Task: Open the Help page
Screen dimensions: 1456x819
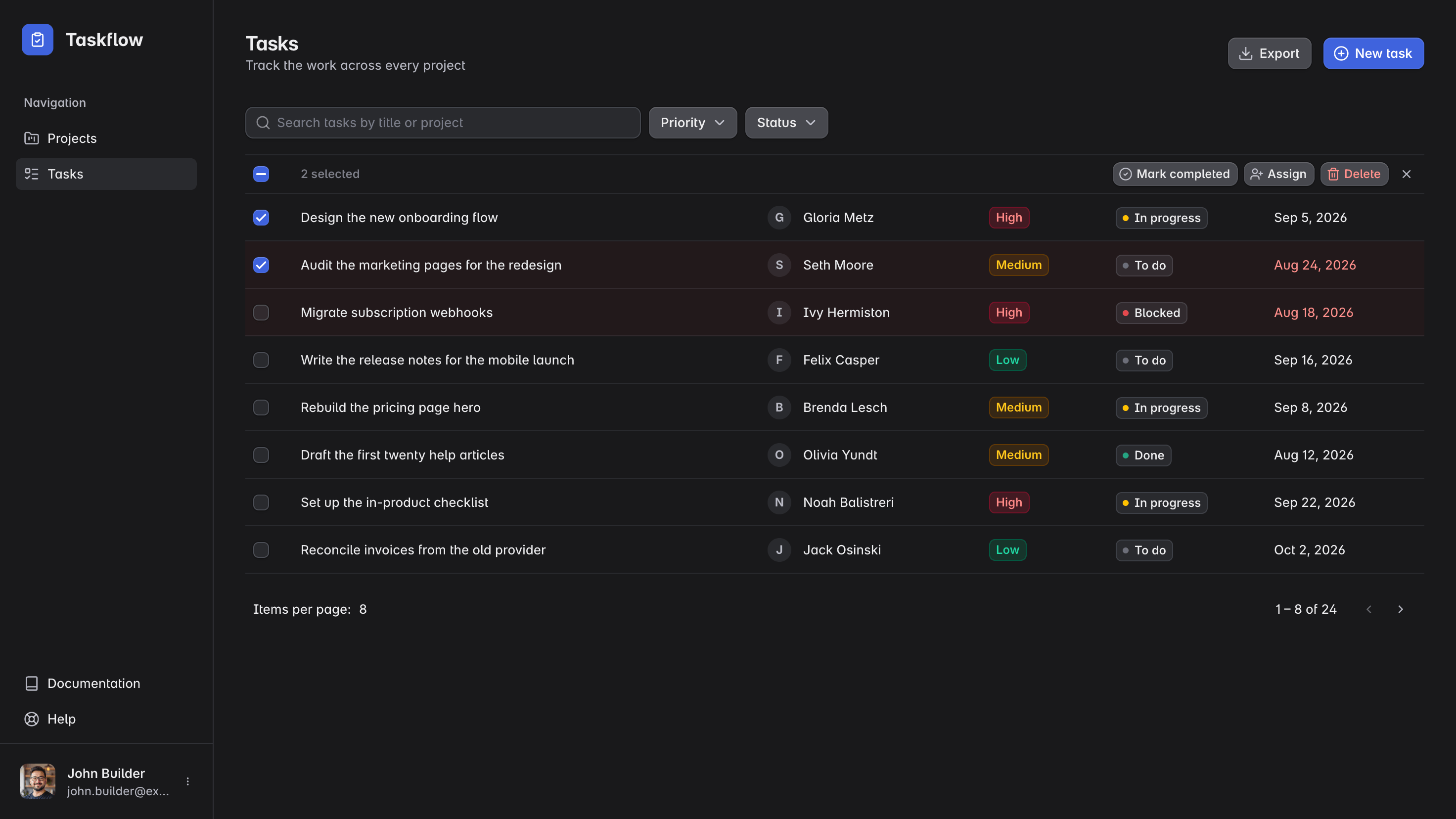Action: click(106, 719)
